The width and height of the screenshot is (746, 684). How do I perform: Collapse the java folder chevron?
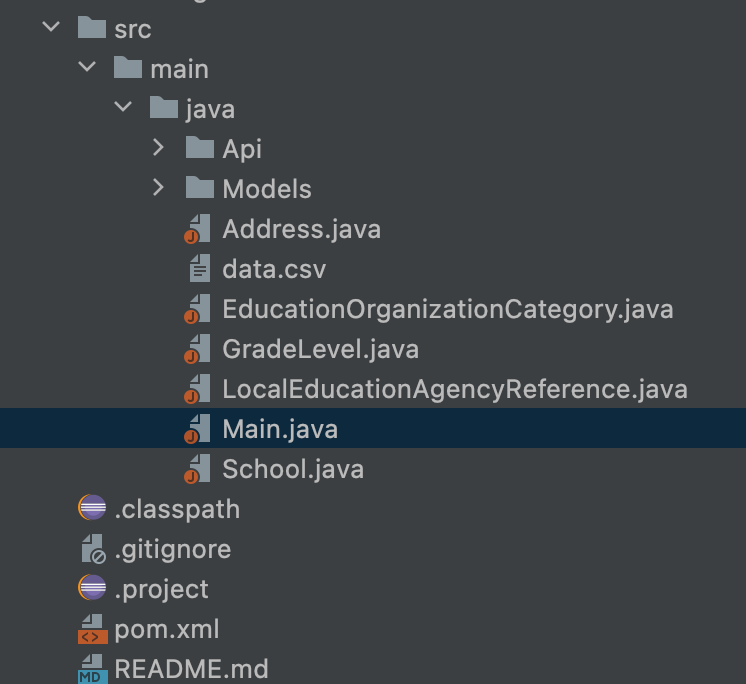[123, 107]
